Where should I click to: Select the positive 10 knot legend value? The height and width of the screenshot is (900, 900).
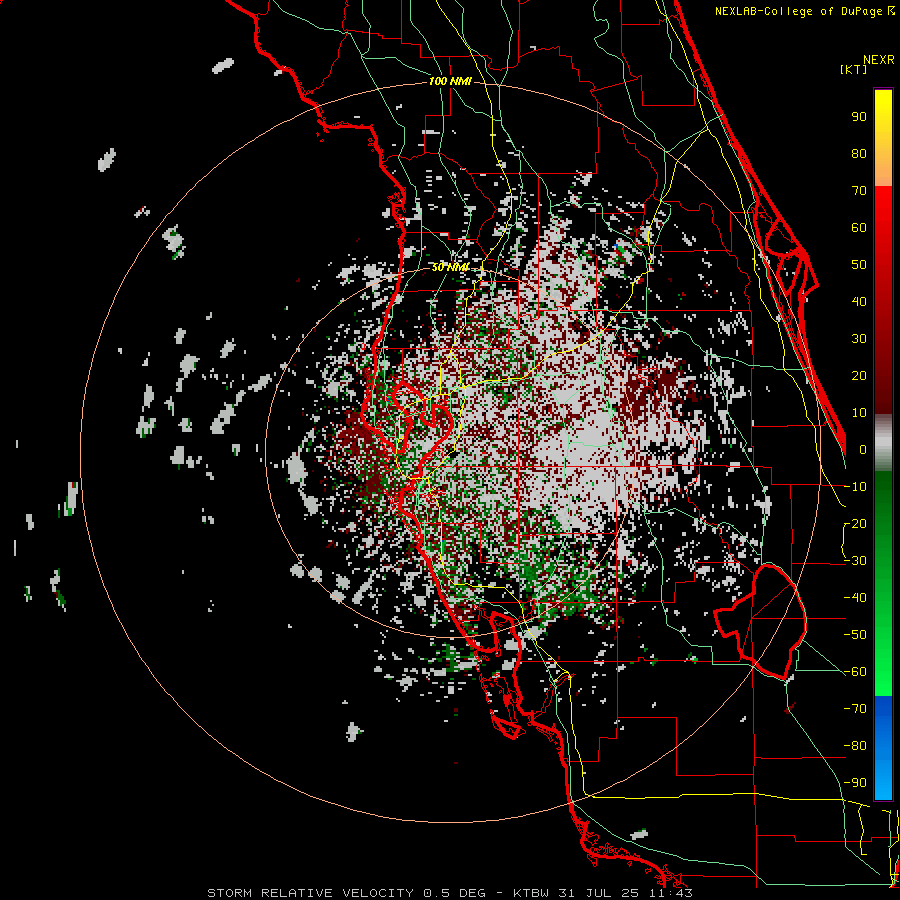(859, 413)
